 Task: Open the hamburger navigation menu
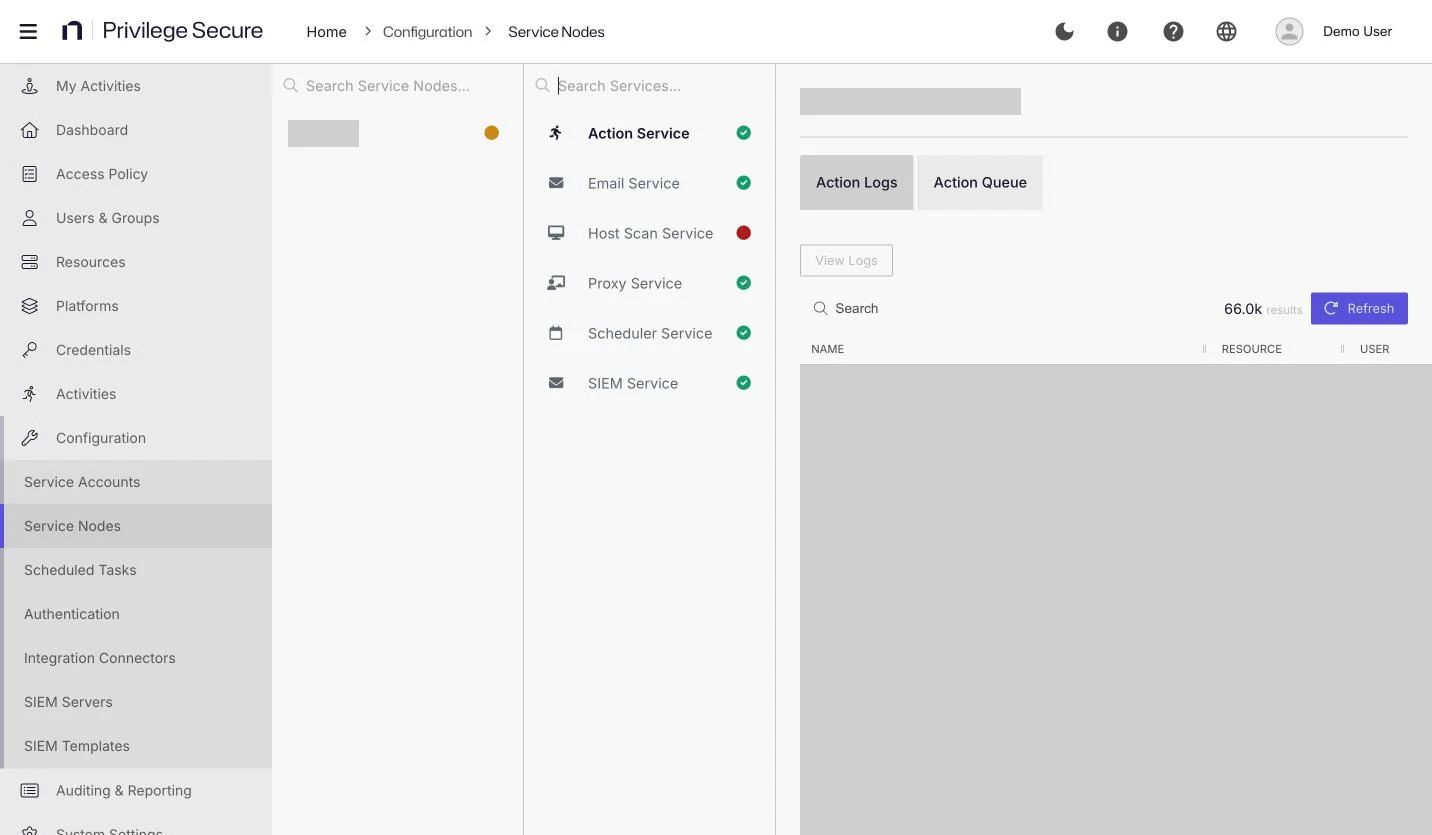pyautogui.click(x=28, y=31)
